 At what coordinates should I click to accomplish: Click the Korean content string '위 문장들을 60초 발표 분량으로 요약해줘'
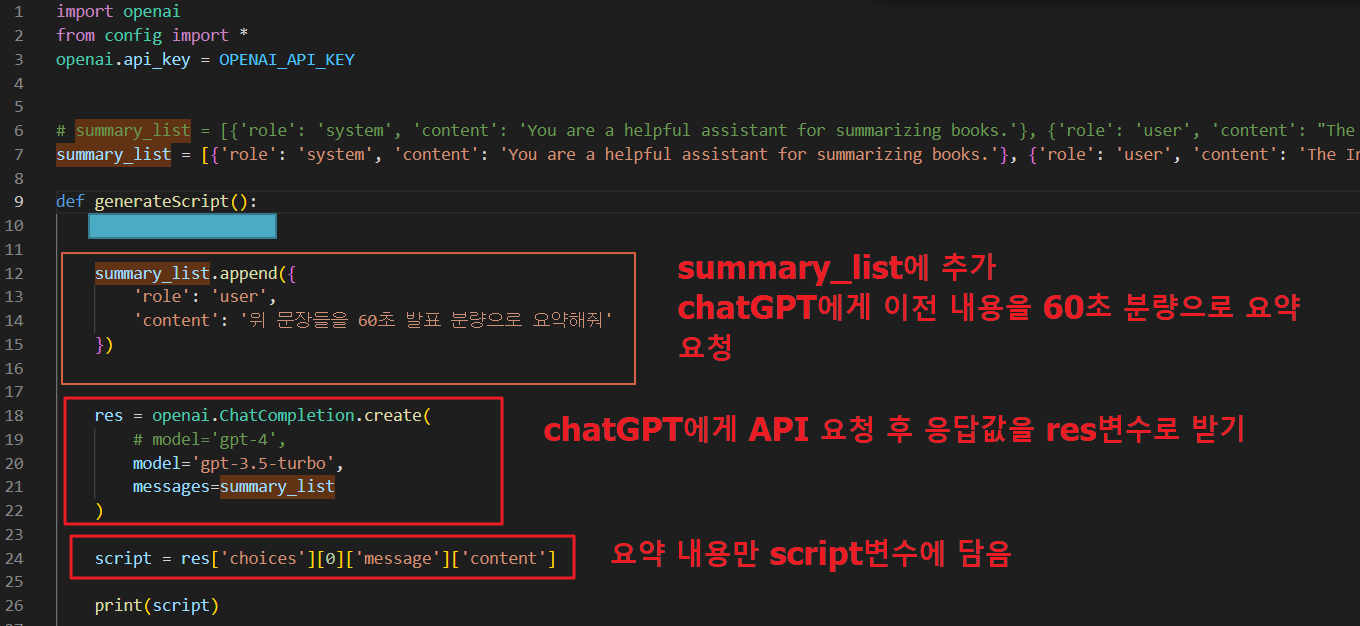(427, 320)
